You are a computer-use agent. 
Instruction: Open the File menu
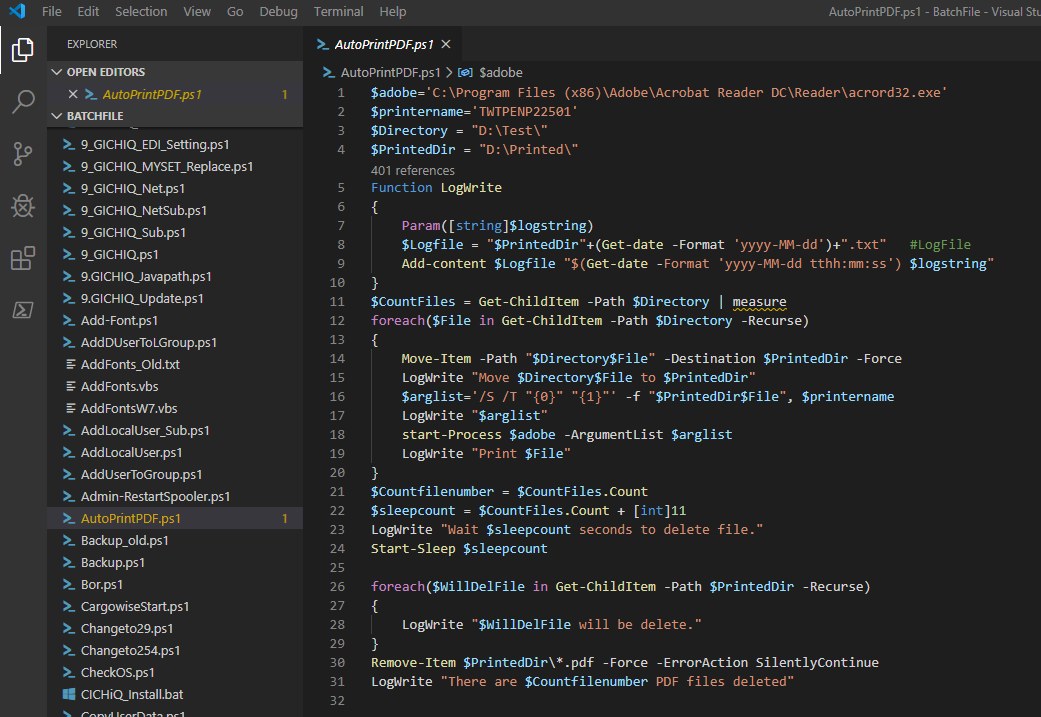[51, 11]
